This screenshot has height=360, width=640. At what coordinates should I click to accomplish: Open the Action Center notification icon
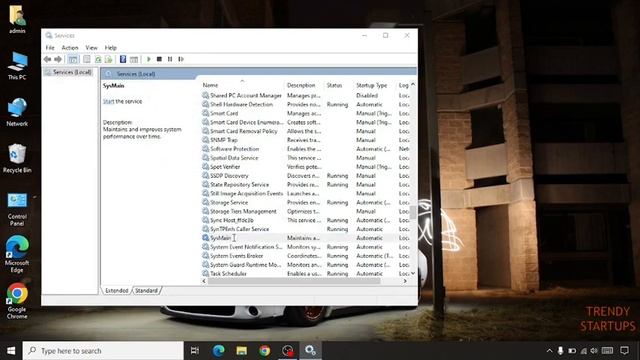(624, 351)
